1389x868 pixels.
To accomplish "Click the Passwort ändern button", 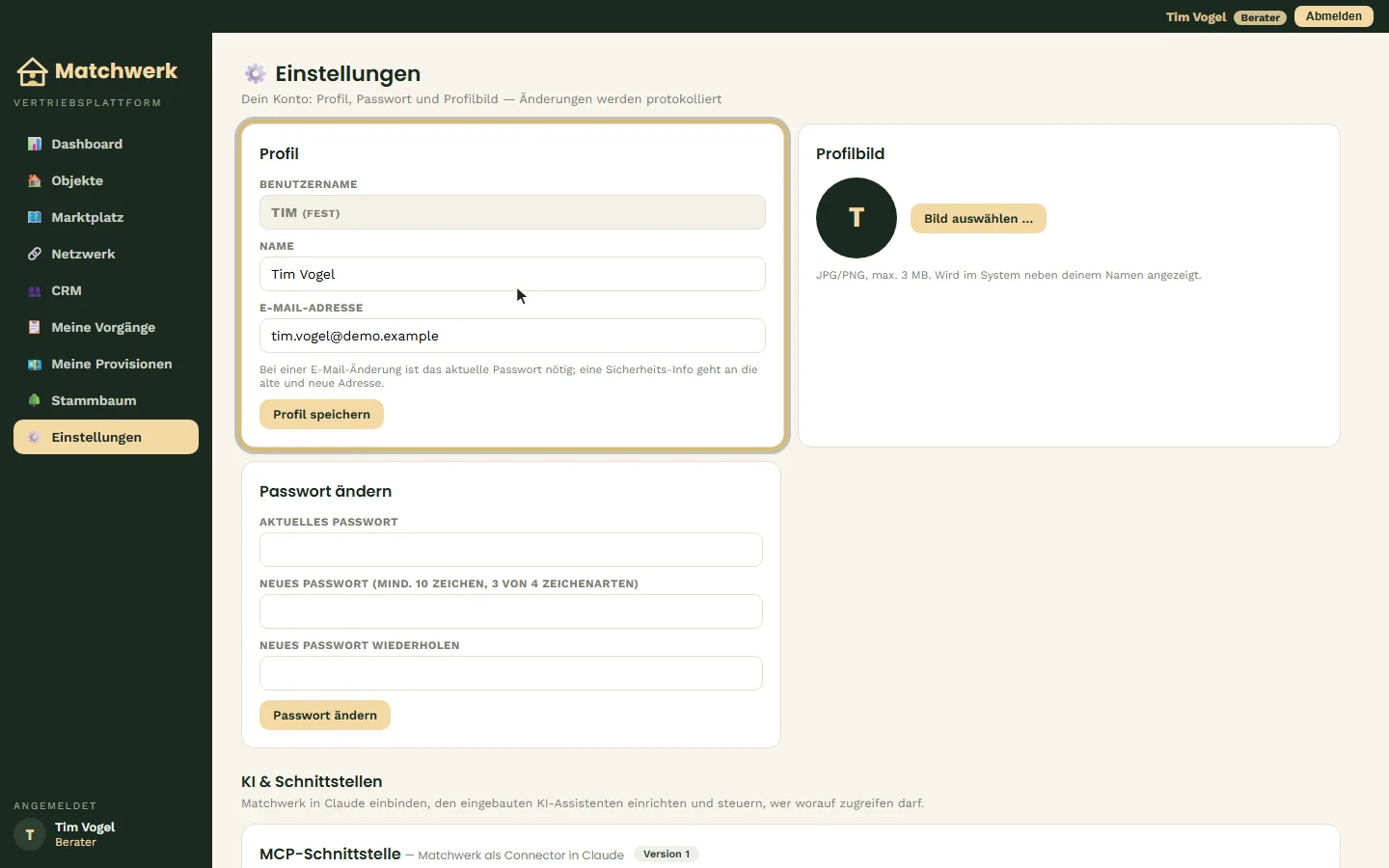I will click(x=325, y=715).
